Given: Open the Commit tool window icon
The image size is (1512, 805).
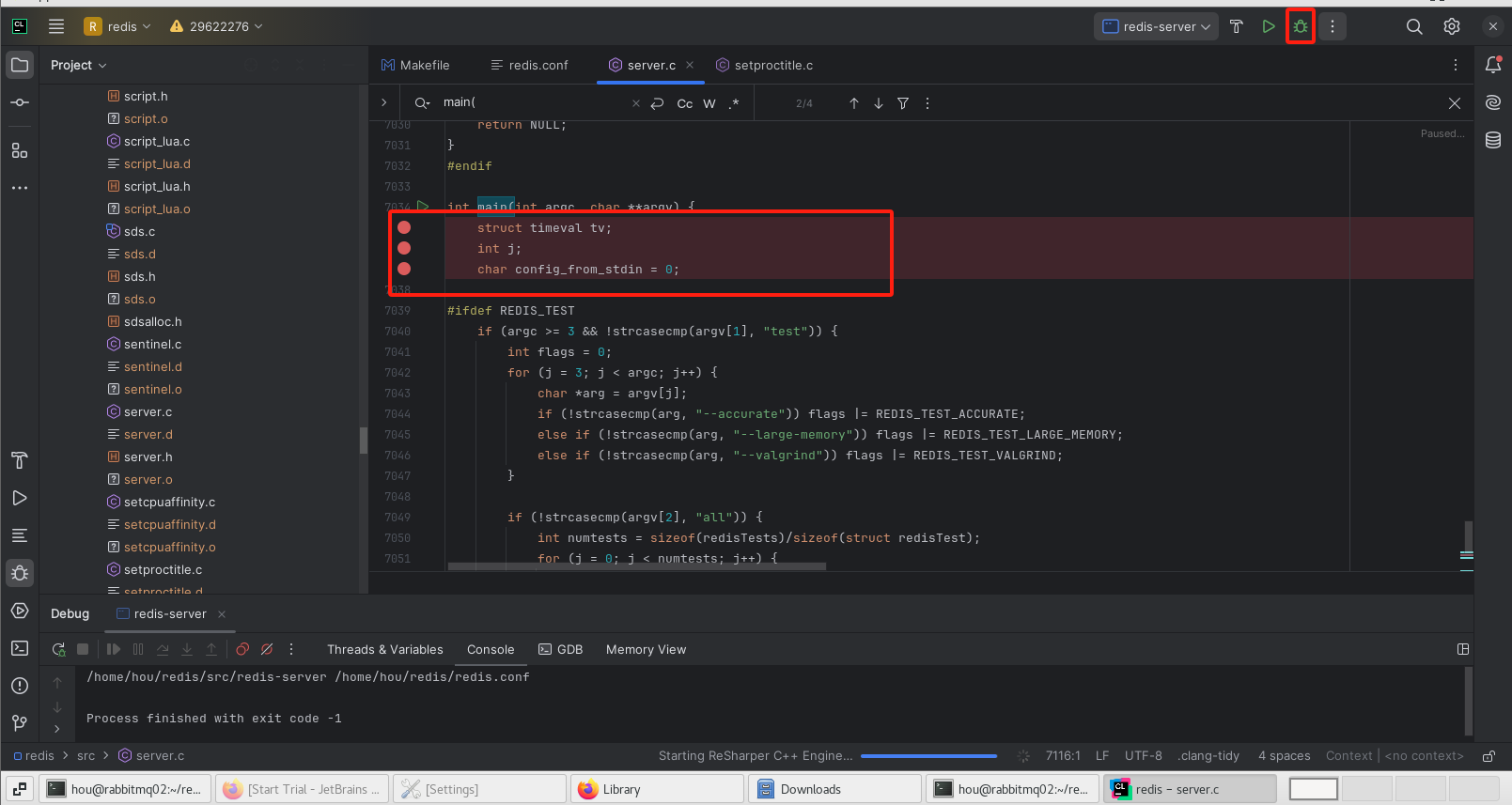Looking at the screenshot, I should [20, 102].
